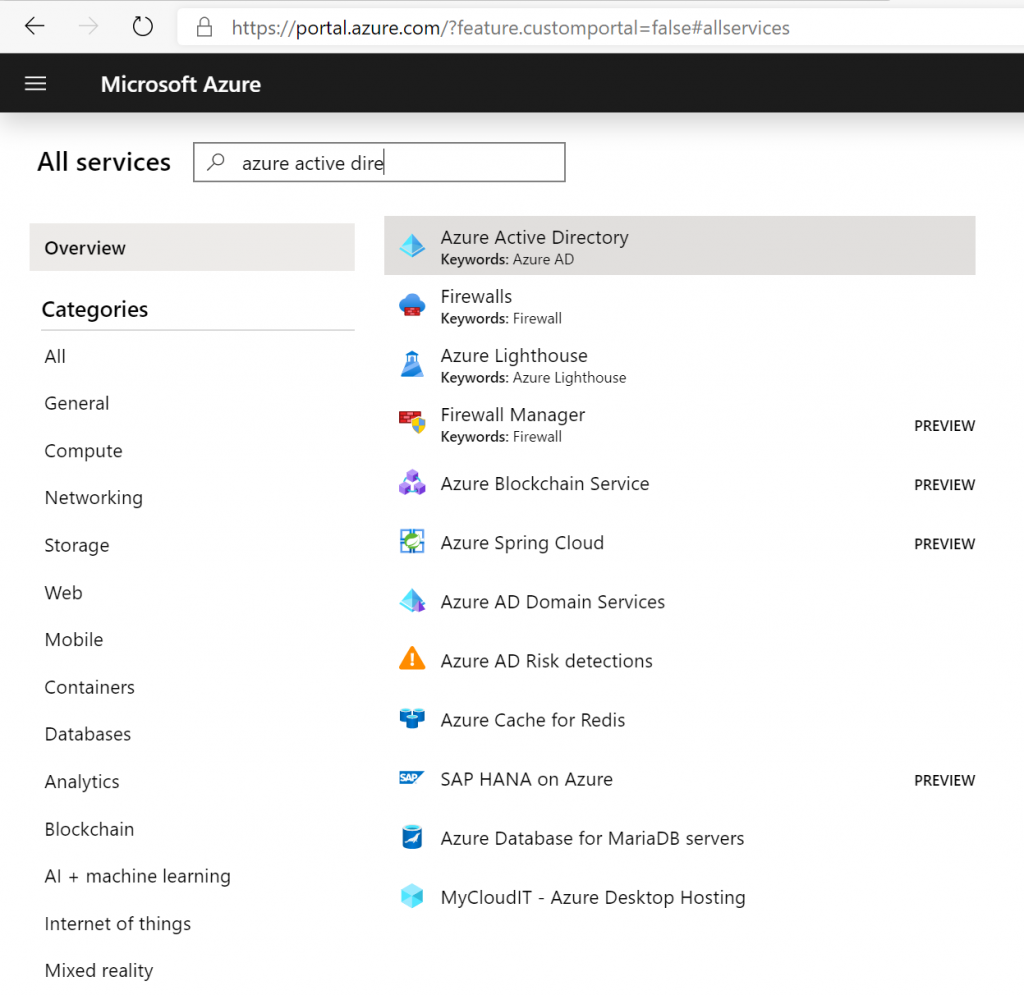Image resolution: width=1024 pixels, height=995 pixels.
Task: Click the Azure Blockchain Service icon
Action: (412, 482)
